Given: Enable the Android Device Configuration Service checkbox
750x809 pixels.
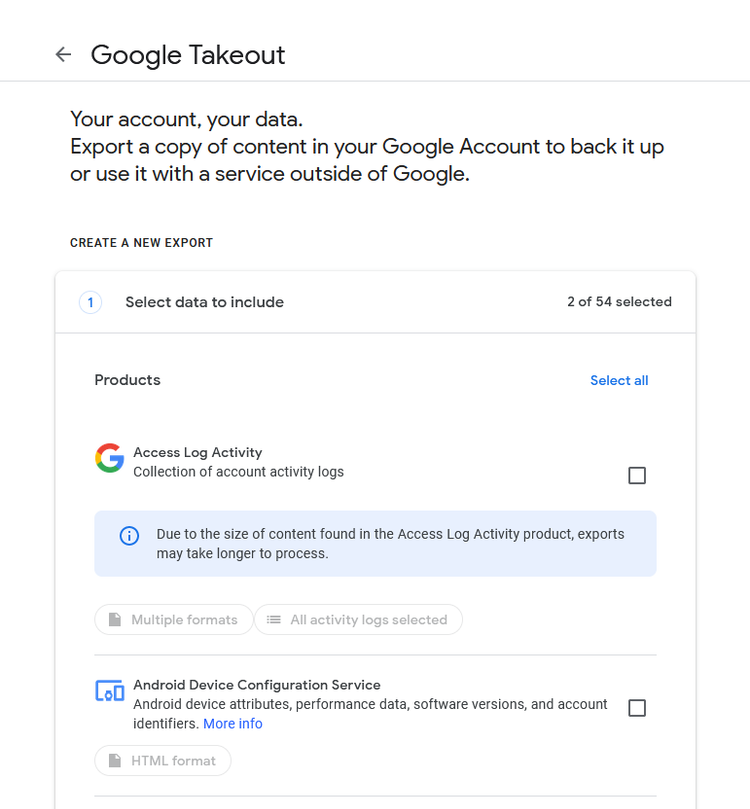Looking at the screenshot, I should click(637, 707).
